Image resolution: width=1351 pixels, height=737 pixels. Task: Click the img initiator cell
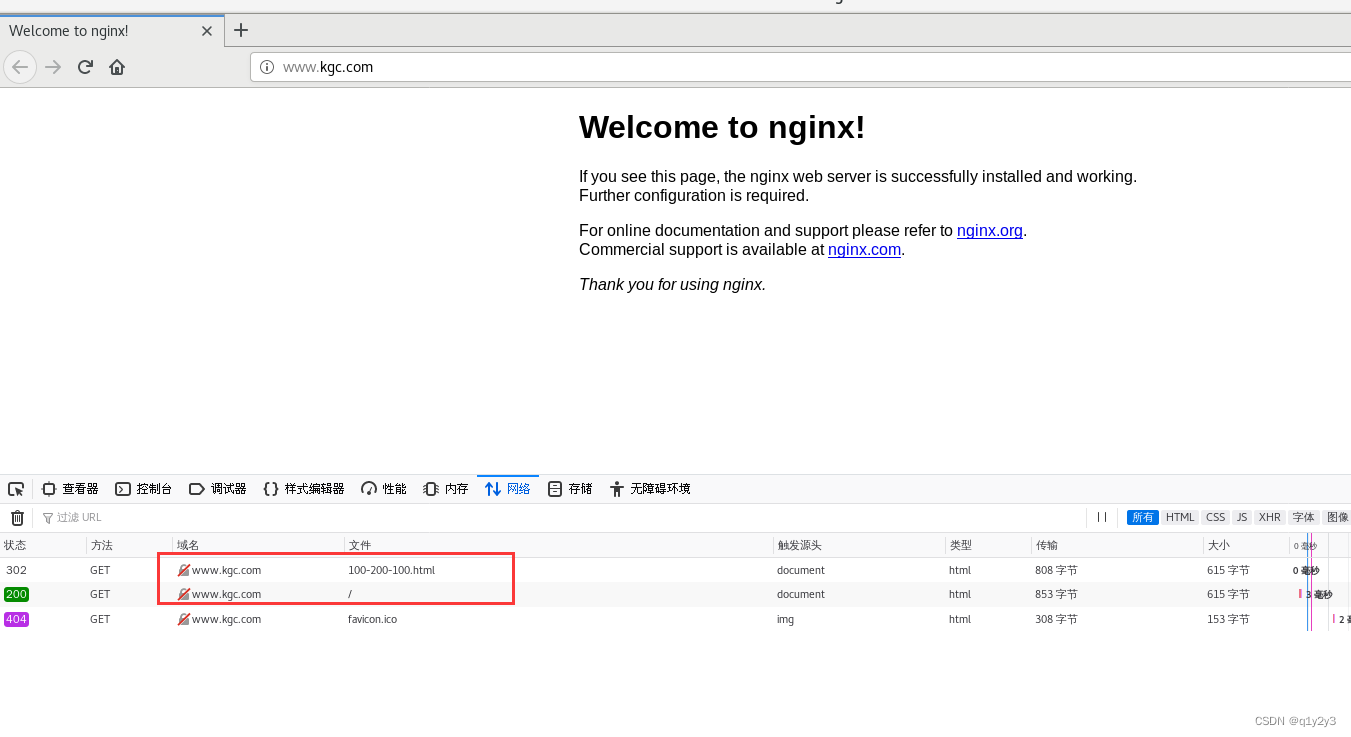pyautogui.click(x=785, y=619)
